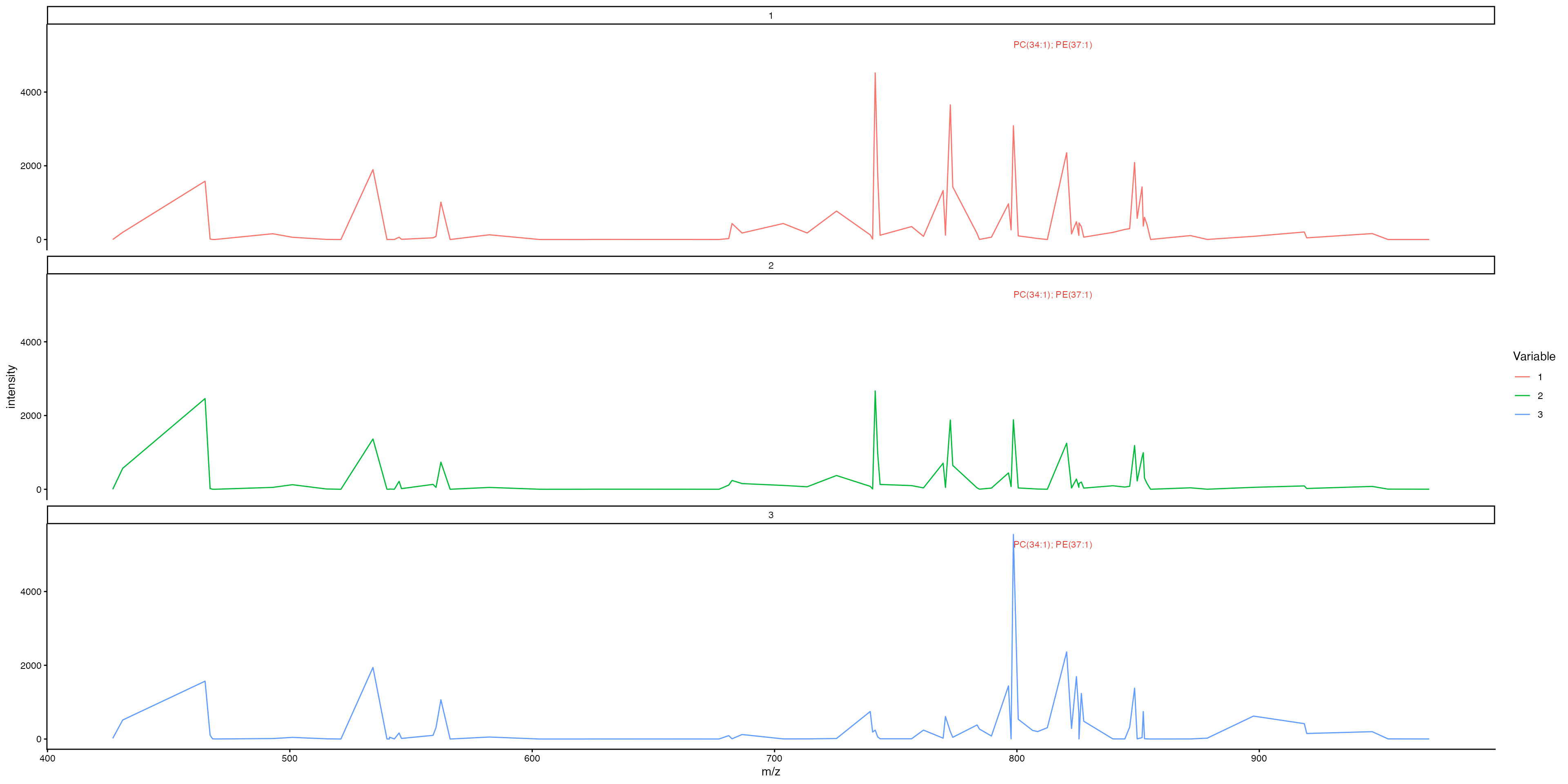Click PC(34:1); PE(37:1) annotation in panel 2
Screen dimensions: 1568x784
[1052, 294]
